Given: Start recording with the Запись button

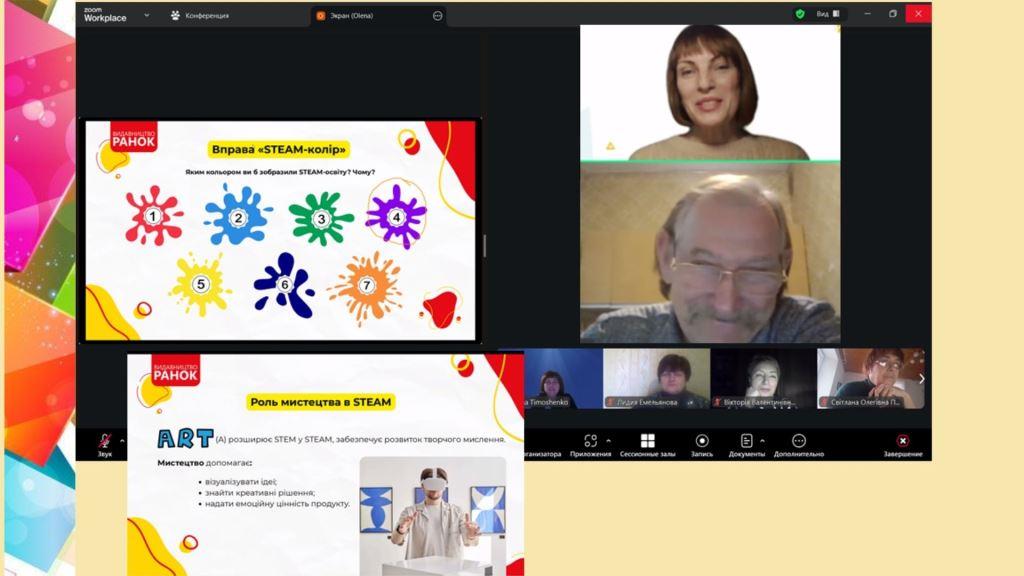Looking at the screenshot, I should click(702, 441).
